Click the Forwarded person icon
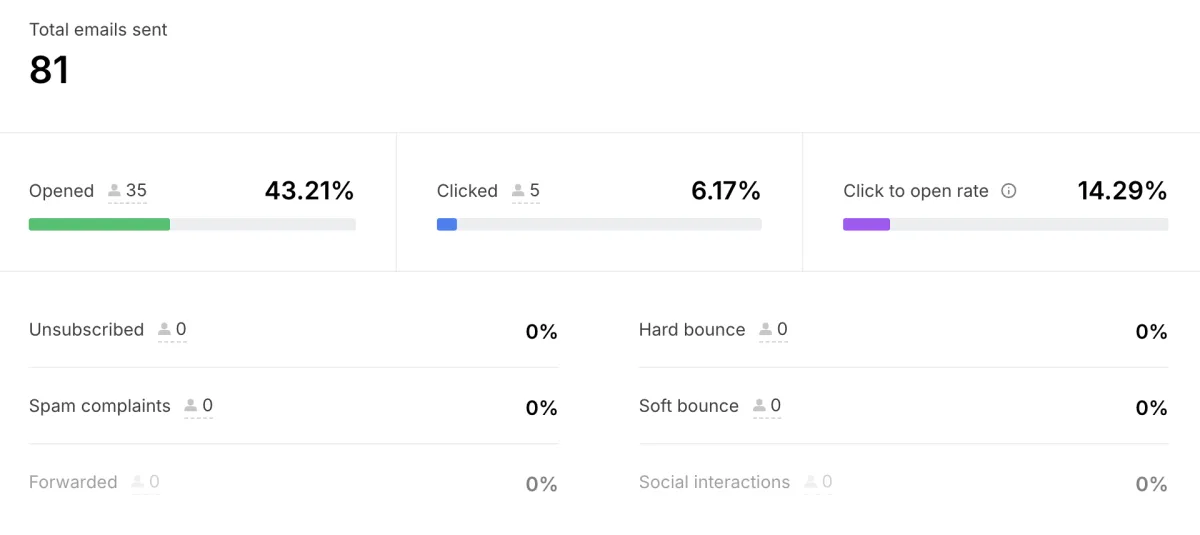This screenshot has height=535, width=1200. point(137,482)
